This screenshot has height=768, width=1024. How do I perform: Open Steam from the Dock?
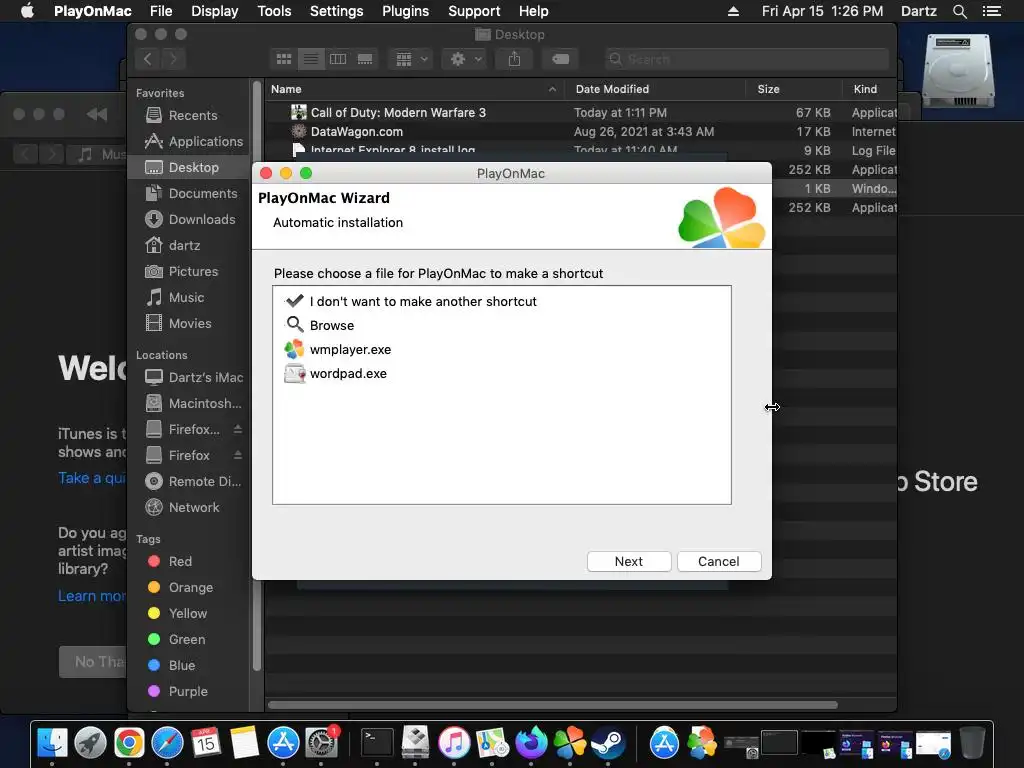coord(608,743)
